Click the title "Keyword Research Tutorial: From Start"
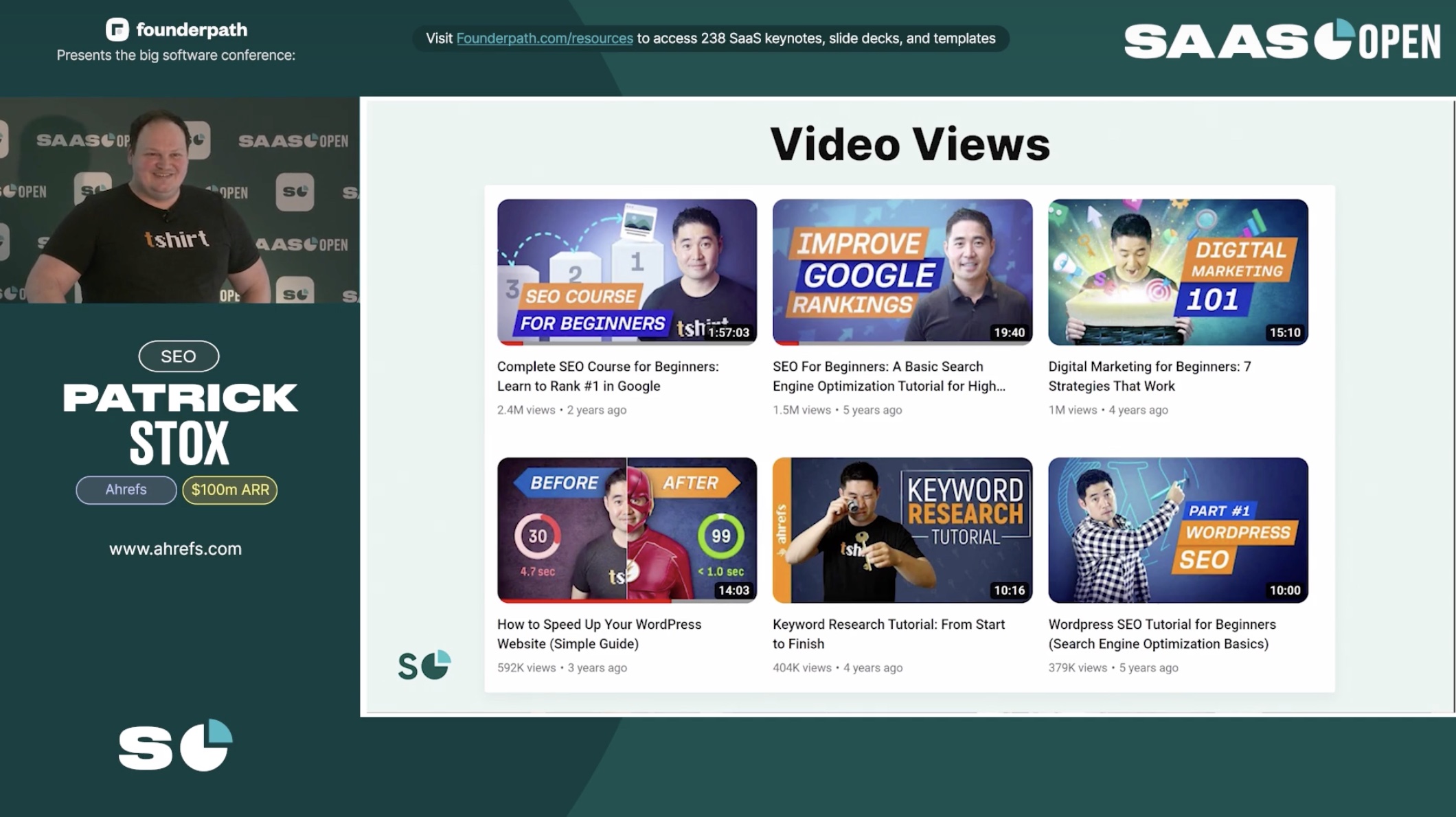Image resolution: width=1456 pixels, height=817 pixels. 889,634
